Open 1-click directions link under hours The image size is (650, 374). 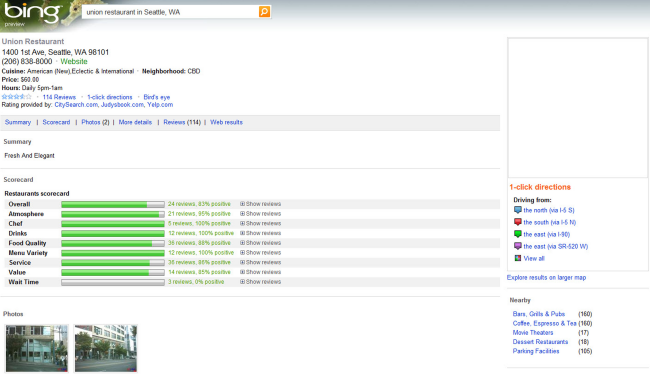pos(110,97)
